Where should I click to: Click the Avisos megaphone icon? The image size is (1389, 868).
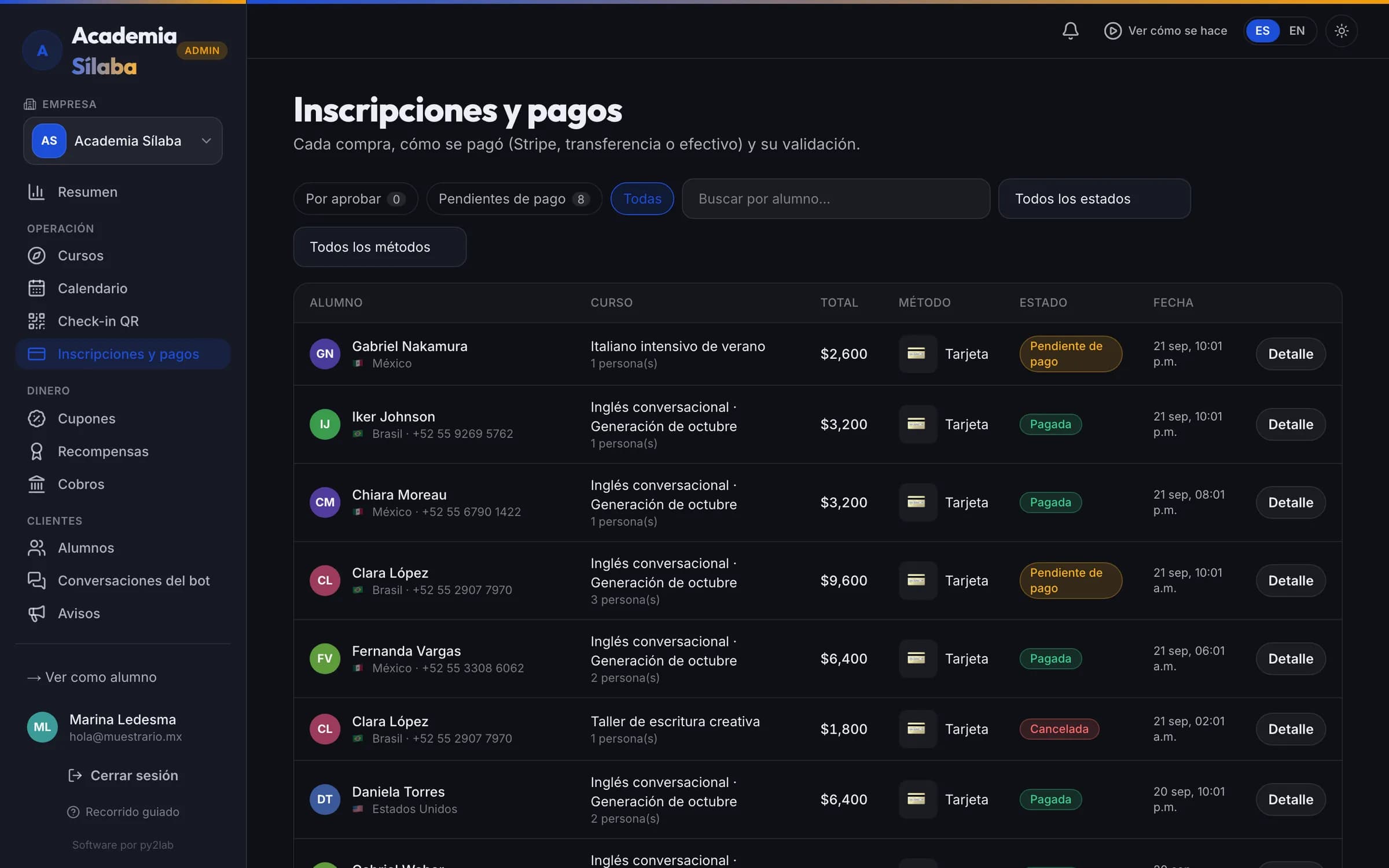36,613
